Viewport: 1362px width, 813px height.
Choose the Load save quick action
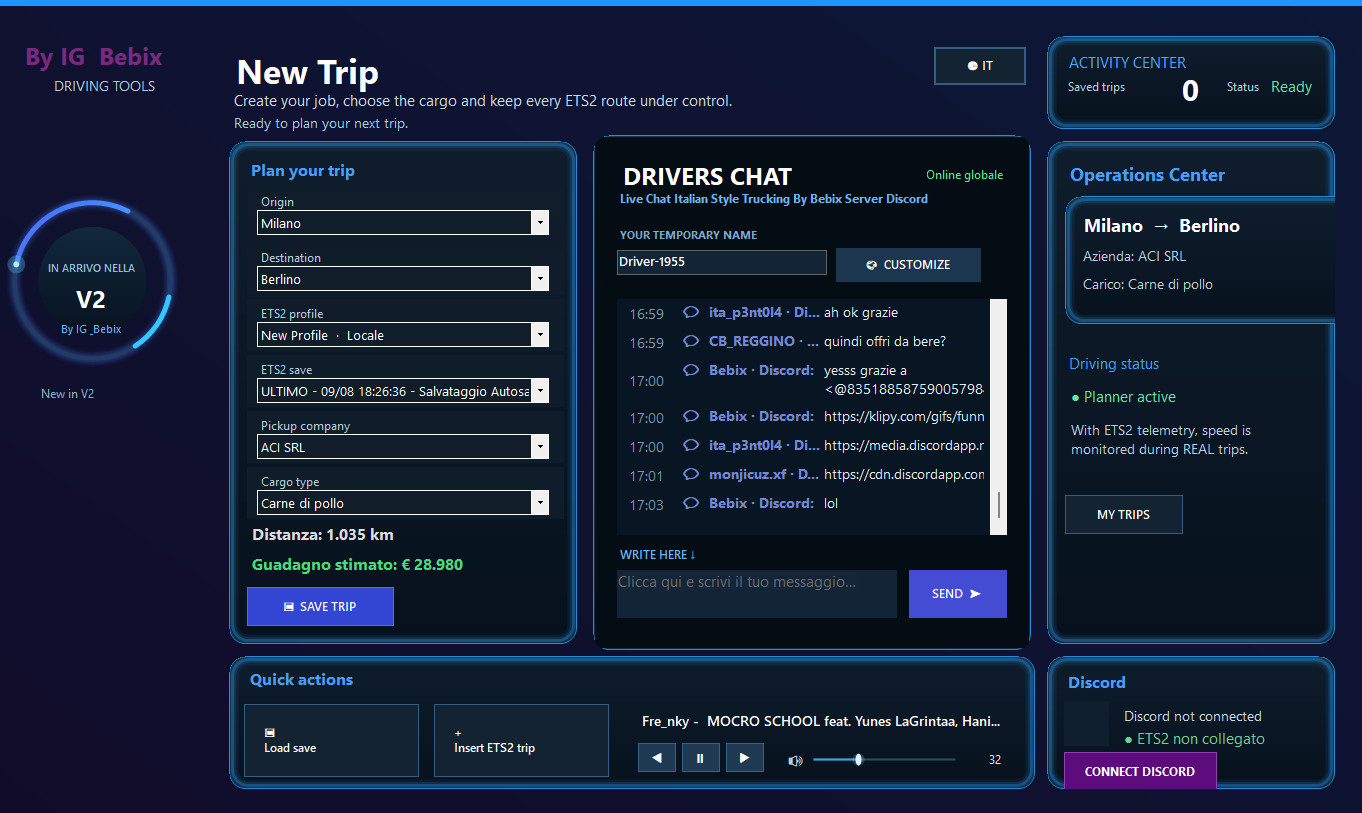[331, 740]
